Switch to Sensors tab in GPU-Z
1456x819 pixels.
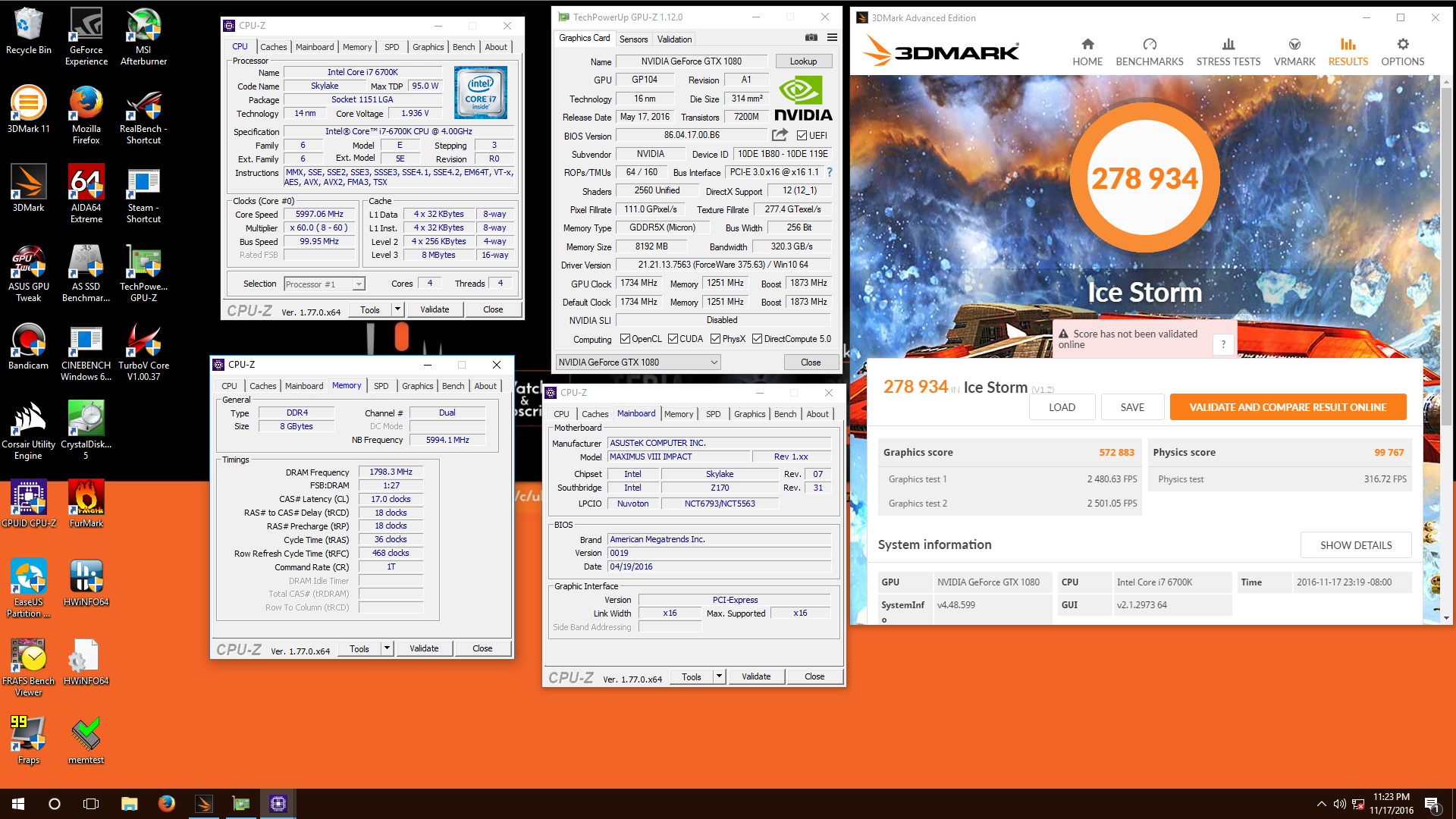(x=633, y=39)
